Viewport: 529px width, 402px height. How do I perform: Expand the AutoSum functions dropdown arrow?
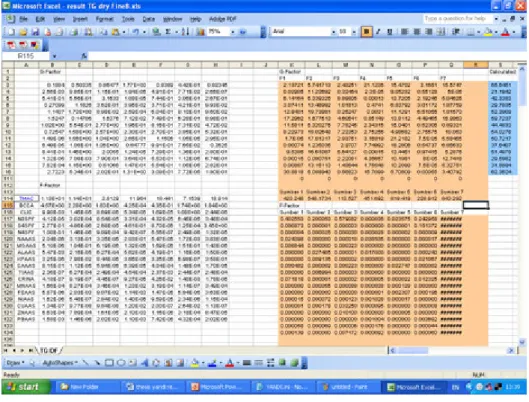[176, 32]
